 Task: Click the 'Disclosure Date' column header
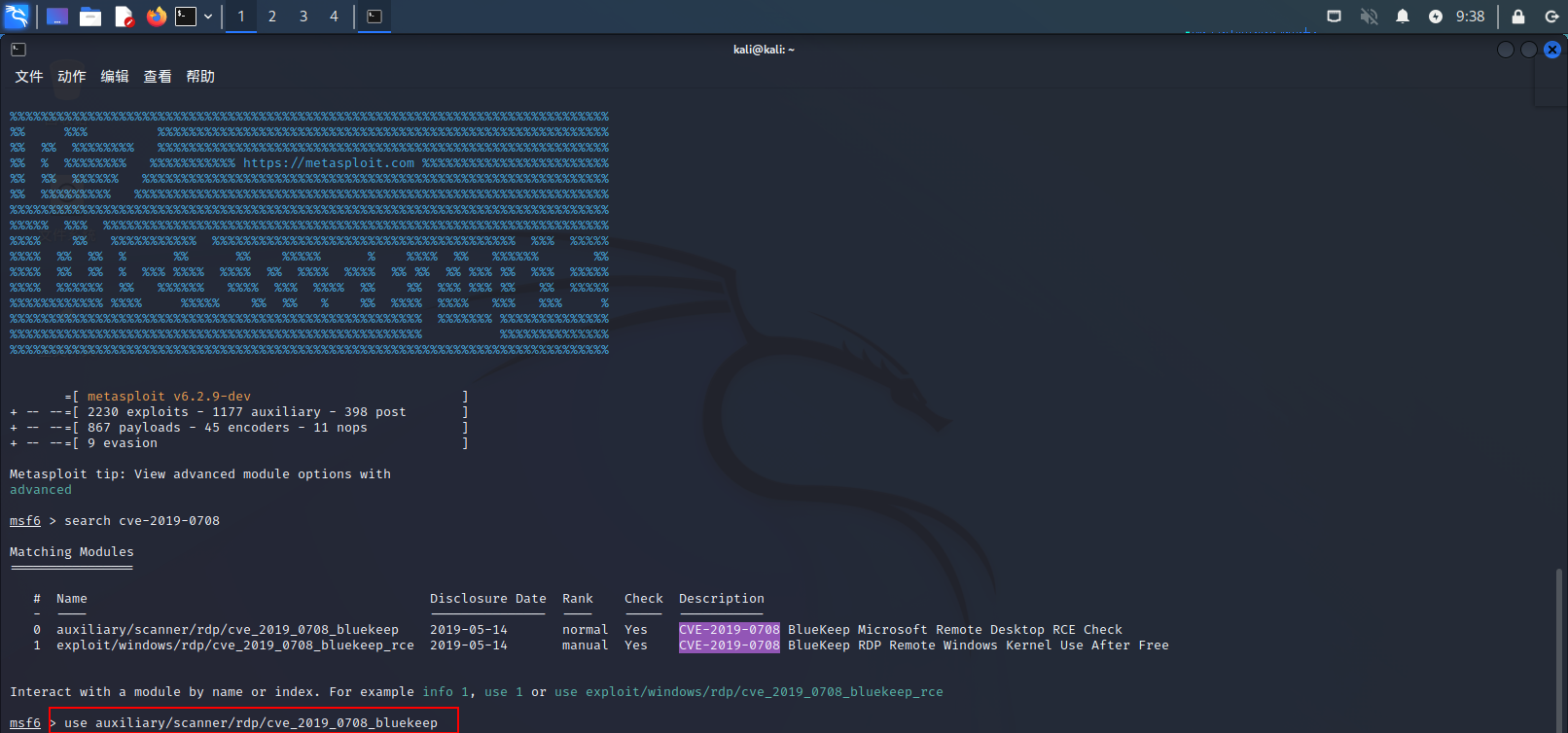(x=488, y=599)
